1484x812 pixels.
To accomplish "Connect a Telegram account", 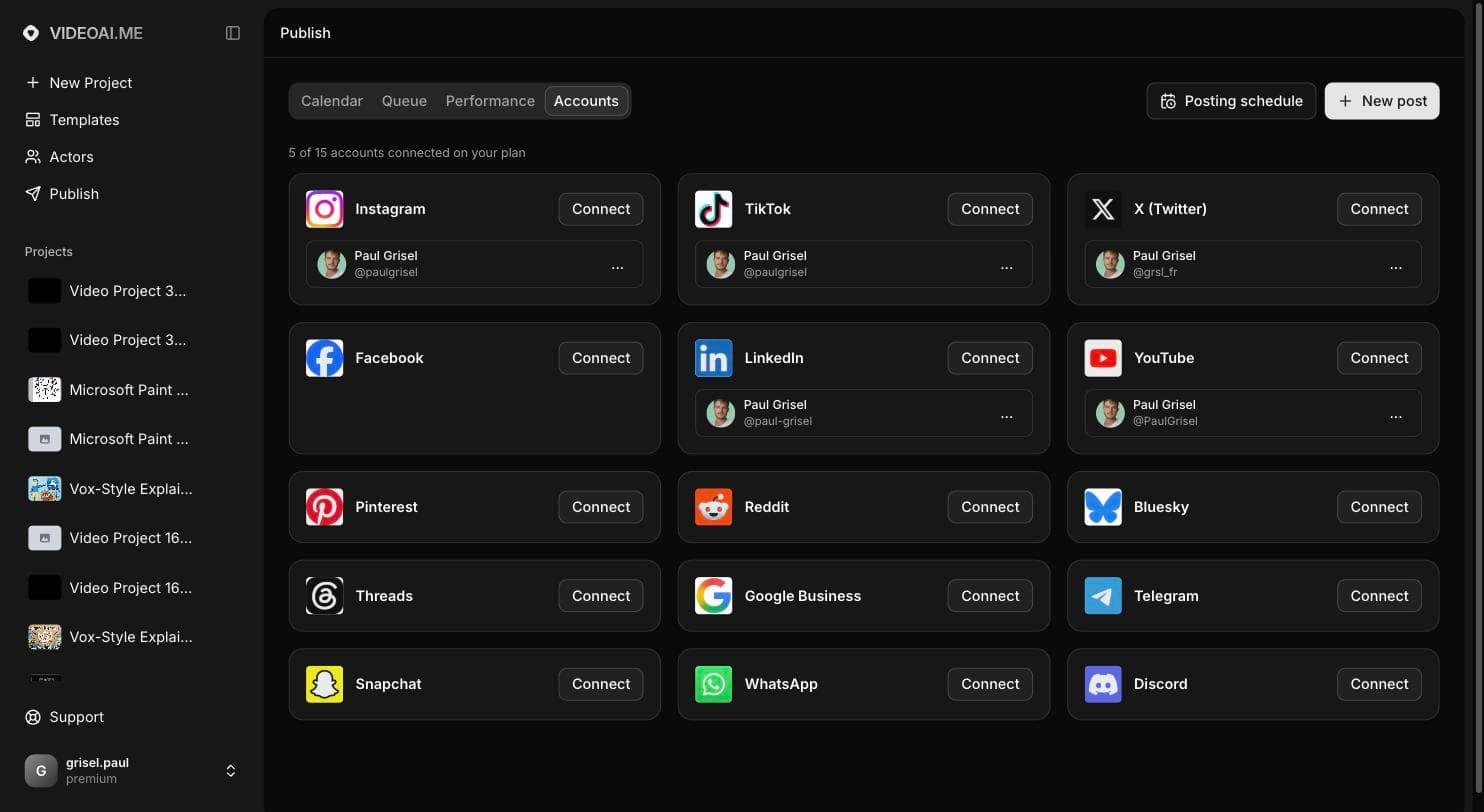I will (x=1379, y=596).
